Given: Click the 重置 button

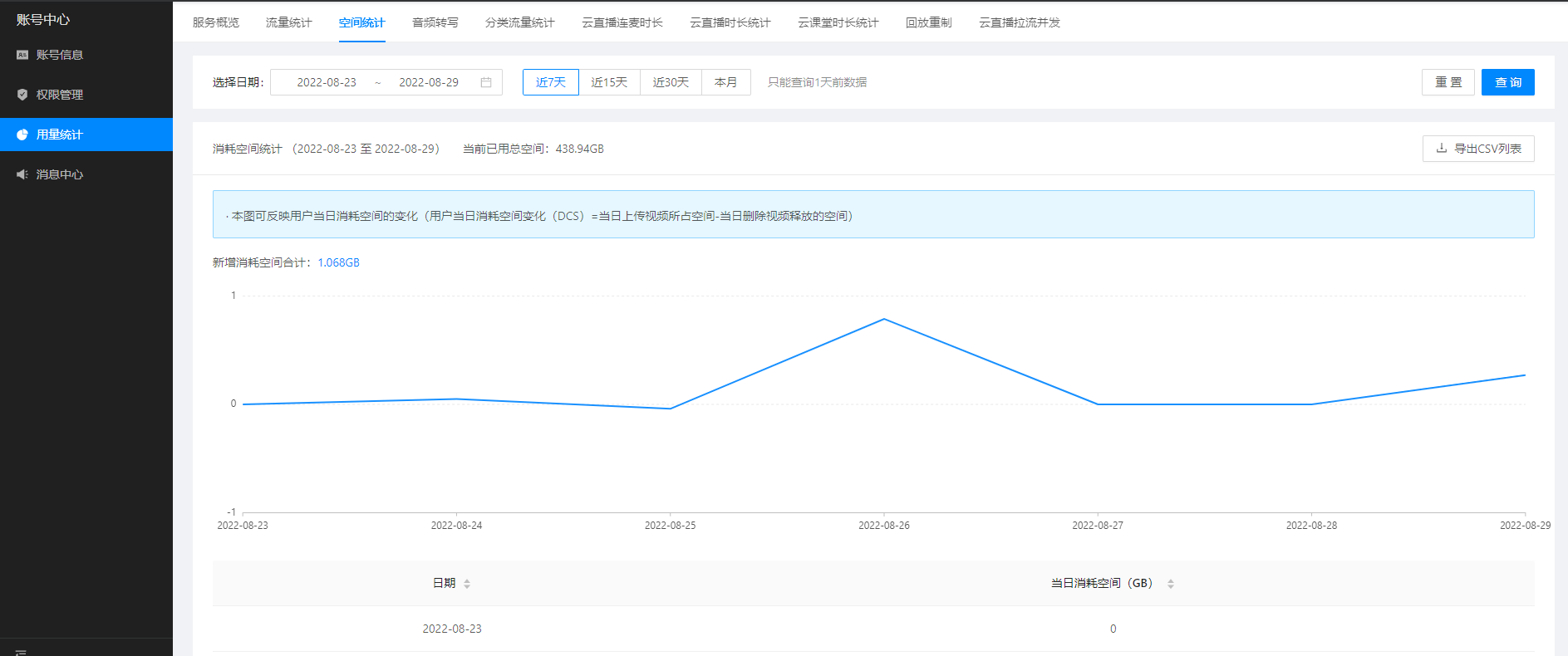Looking at the screenshot, I should point(1448,82).
